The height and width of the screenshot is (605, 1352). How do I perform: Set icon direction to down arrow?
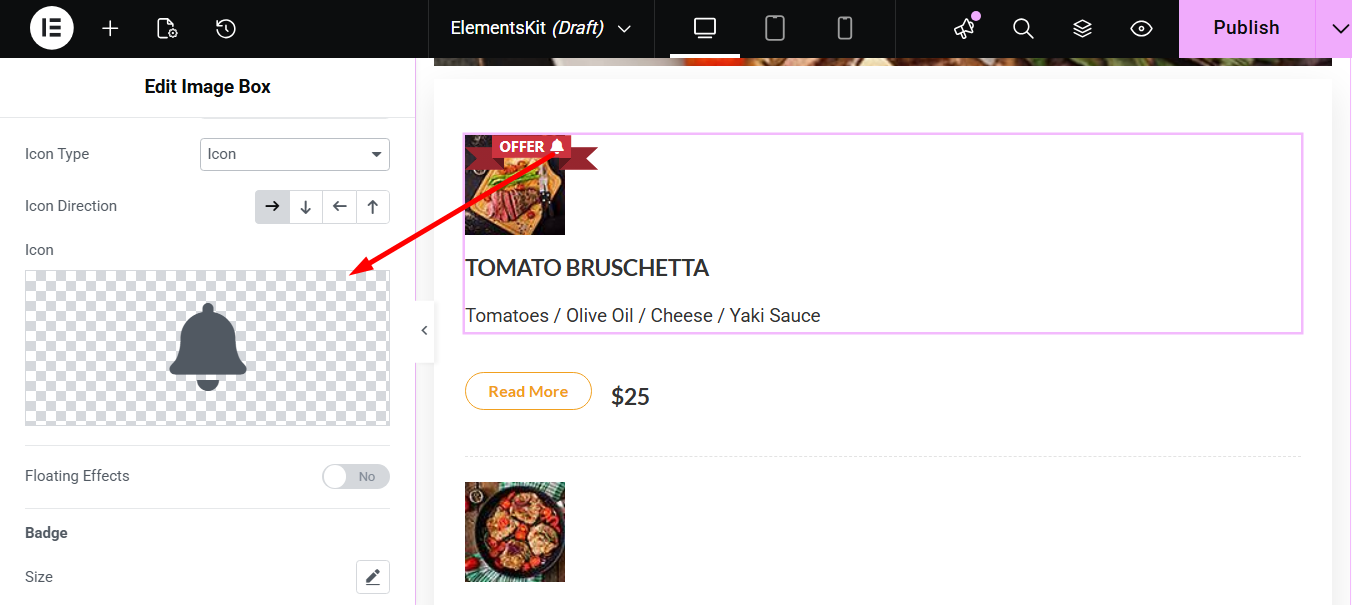coord(306,207)
